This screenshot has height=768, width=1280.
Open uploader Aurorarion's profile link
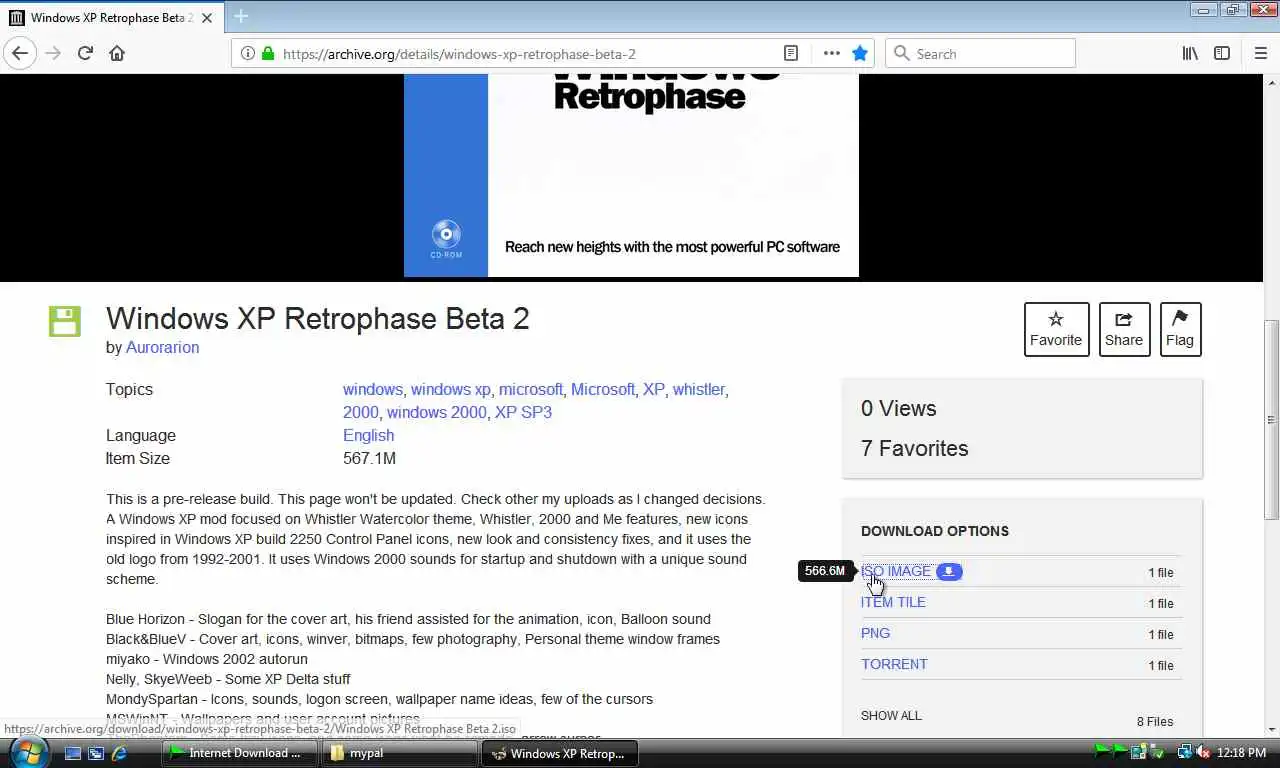(162, 347)
